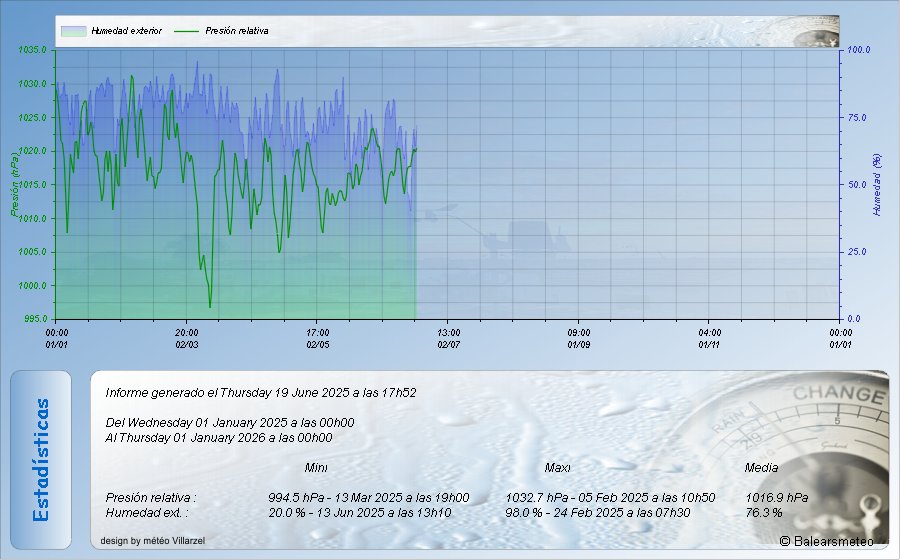Click the 'Media' column header
This screenshot has height=560, width=900.
[x=761, y=468]
